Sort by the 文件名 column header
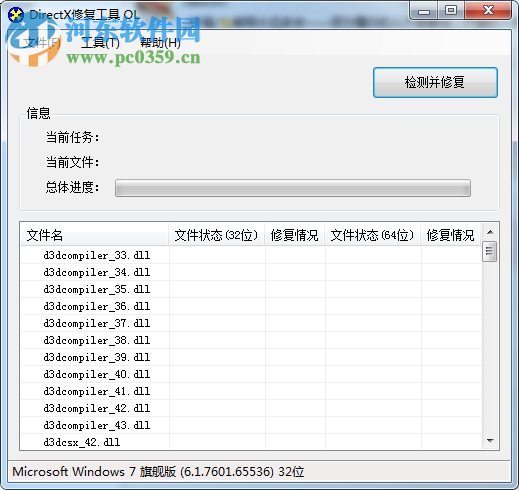519x490 pixels. point(94,235)
